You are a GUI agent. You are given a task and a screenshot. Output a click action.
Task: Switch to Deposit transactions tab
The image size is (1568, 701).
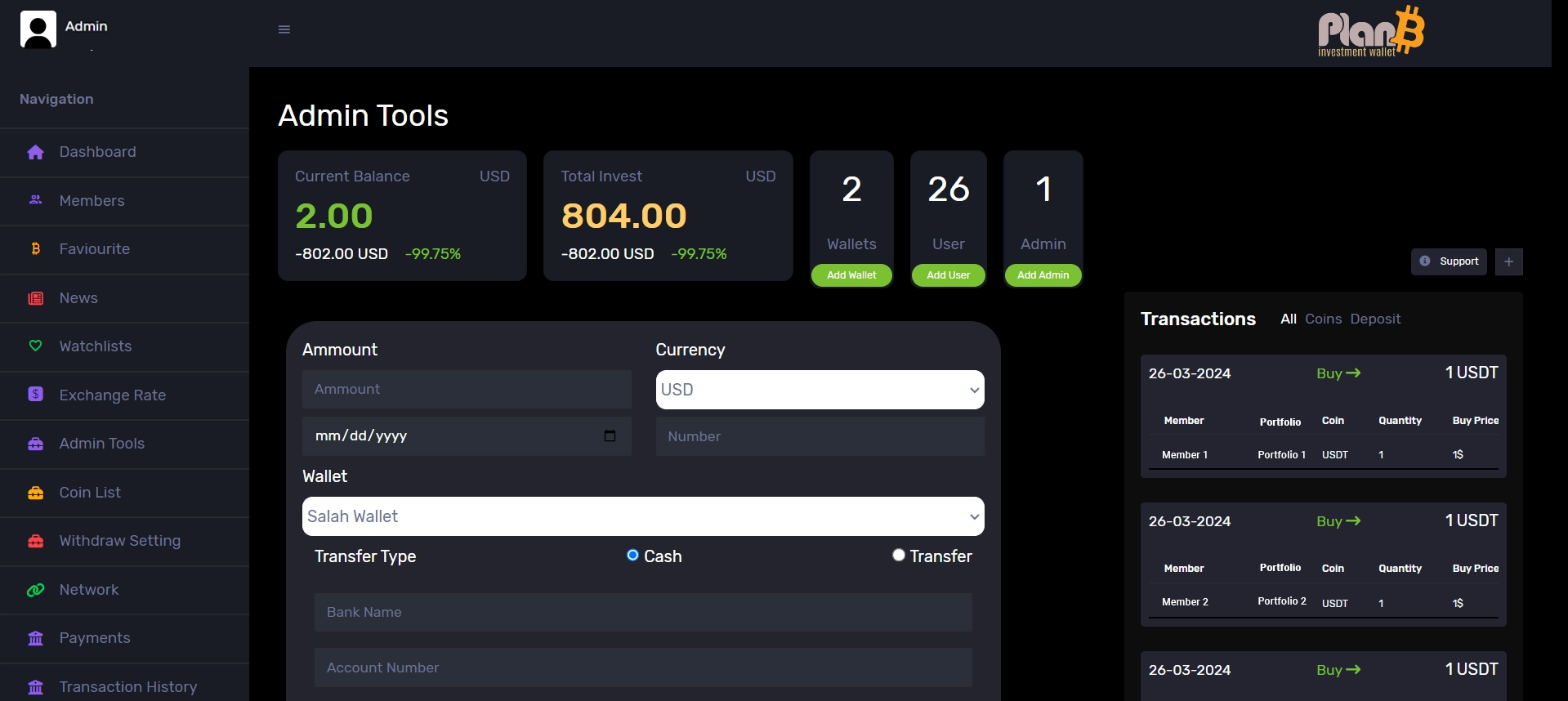click(x=1375, y=319)
